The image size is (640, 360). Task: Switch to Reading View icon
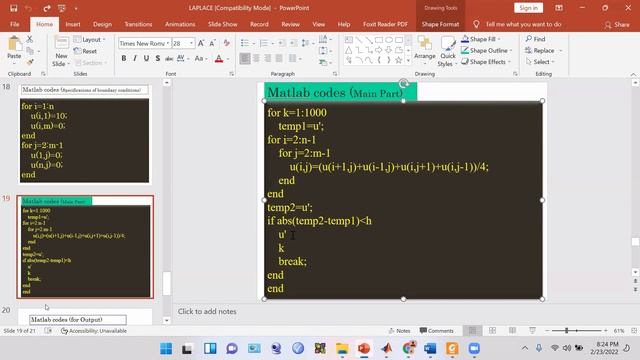coord(512,330)
